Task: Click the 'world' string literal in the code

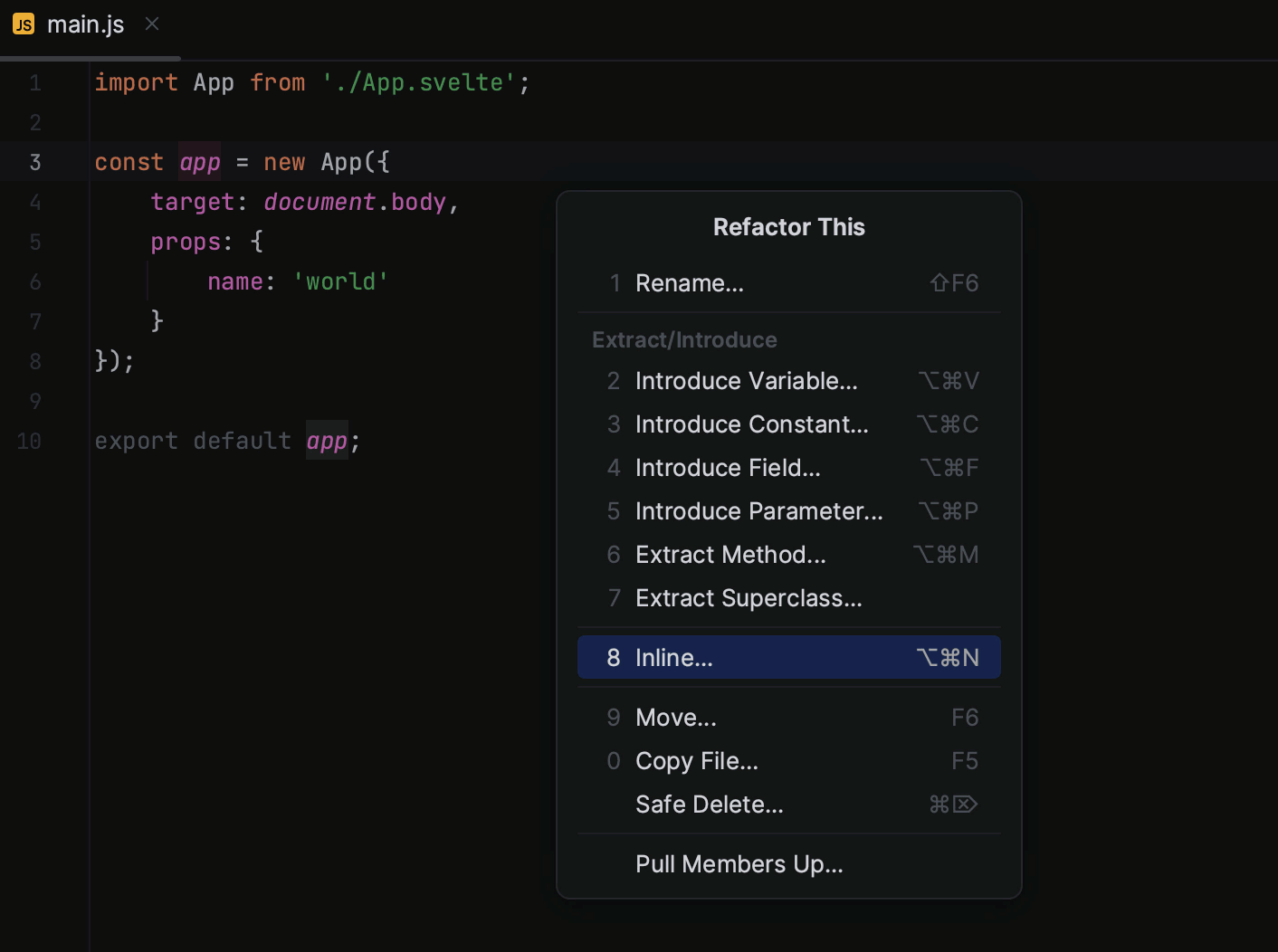Action: pyautogui.click(x=340, y=281)
